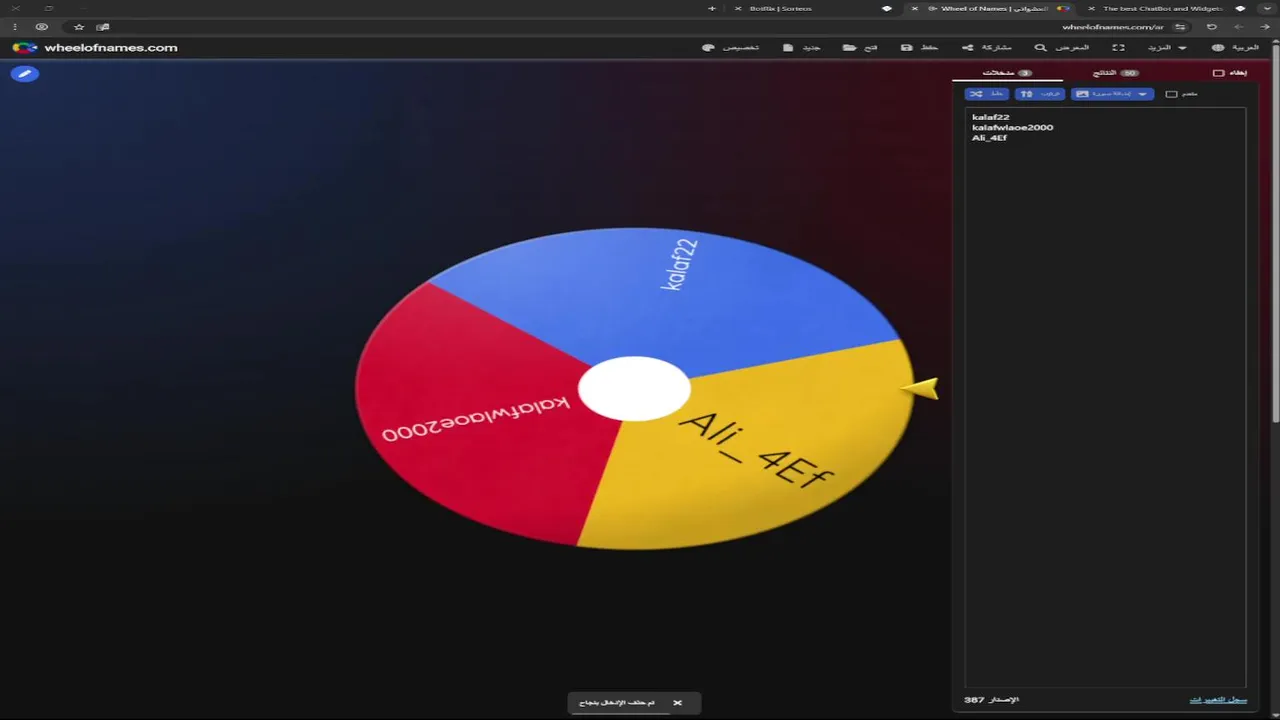Viewport: 1280px width, 720px height.
Task: Share the wheel with مشاركة
Action: pyautogui.click(x=987, y=47)
